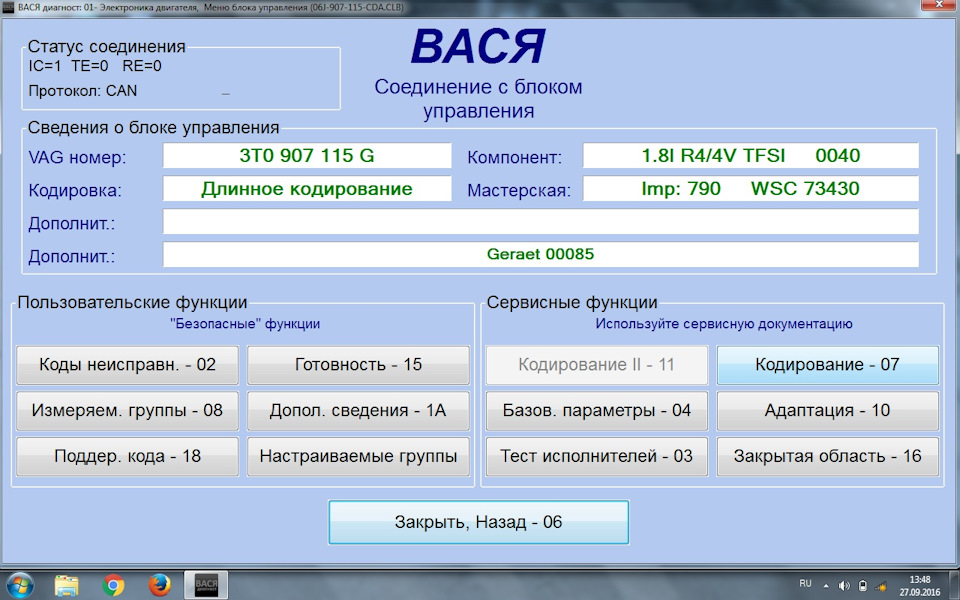This screenshot has height=600, width=960.
Task: Click the Используйте сервисную документацию text
Action: click(x=724, y=324)
